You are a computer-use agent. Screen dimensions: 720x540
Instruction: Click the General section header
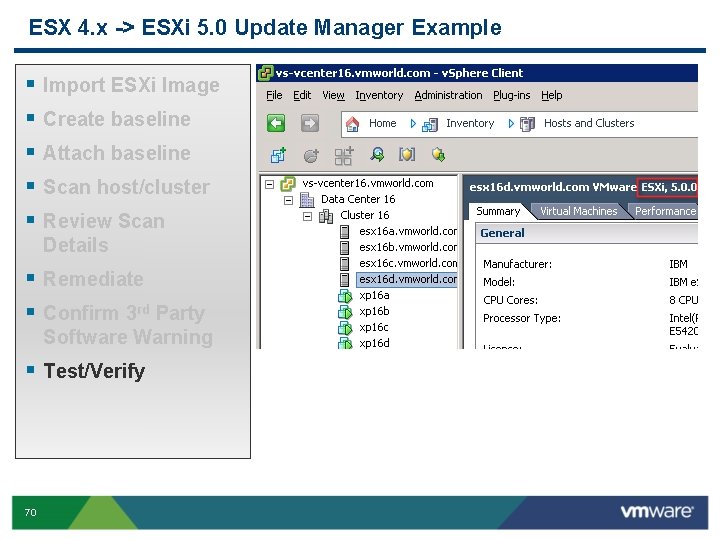tap(587, 233)
